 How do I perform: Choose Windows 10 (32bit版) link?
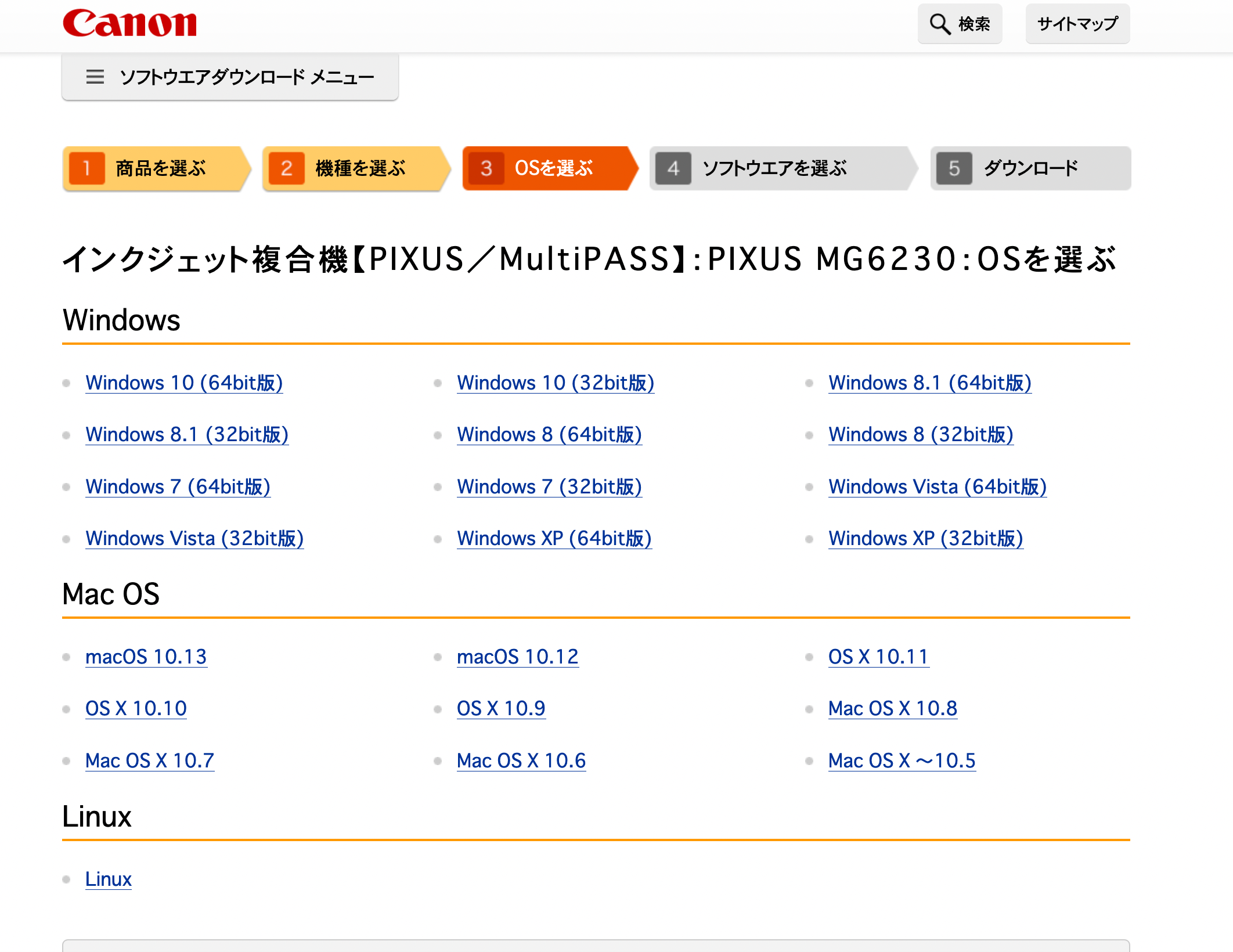click(556, 383)
